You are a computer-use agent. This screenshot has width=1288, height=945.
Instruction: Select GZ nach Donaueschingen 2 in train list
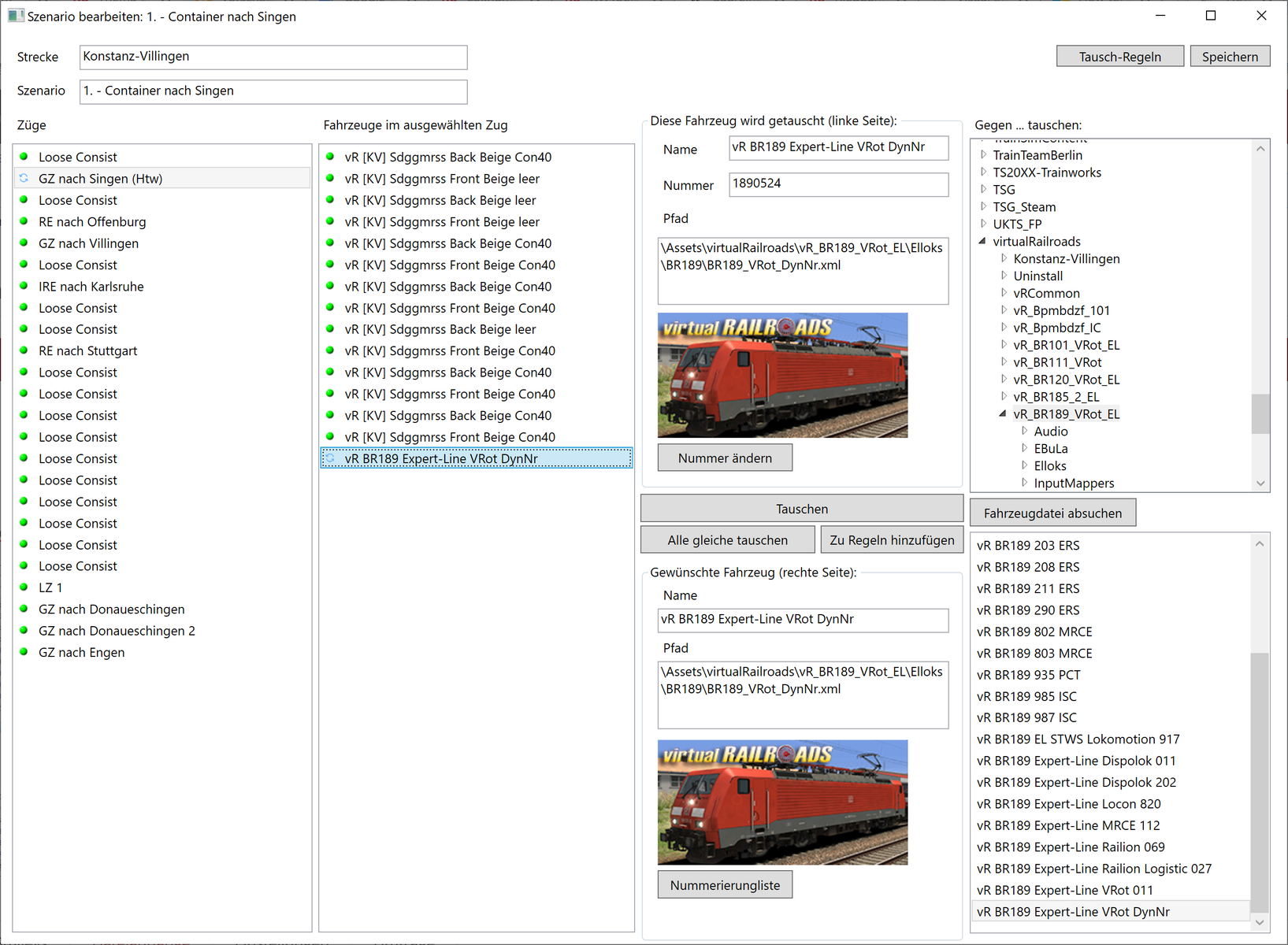pyautogui.click(x=117, y=631)
